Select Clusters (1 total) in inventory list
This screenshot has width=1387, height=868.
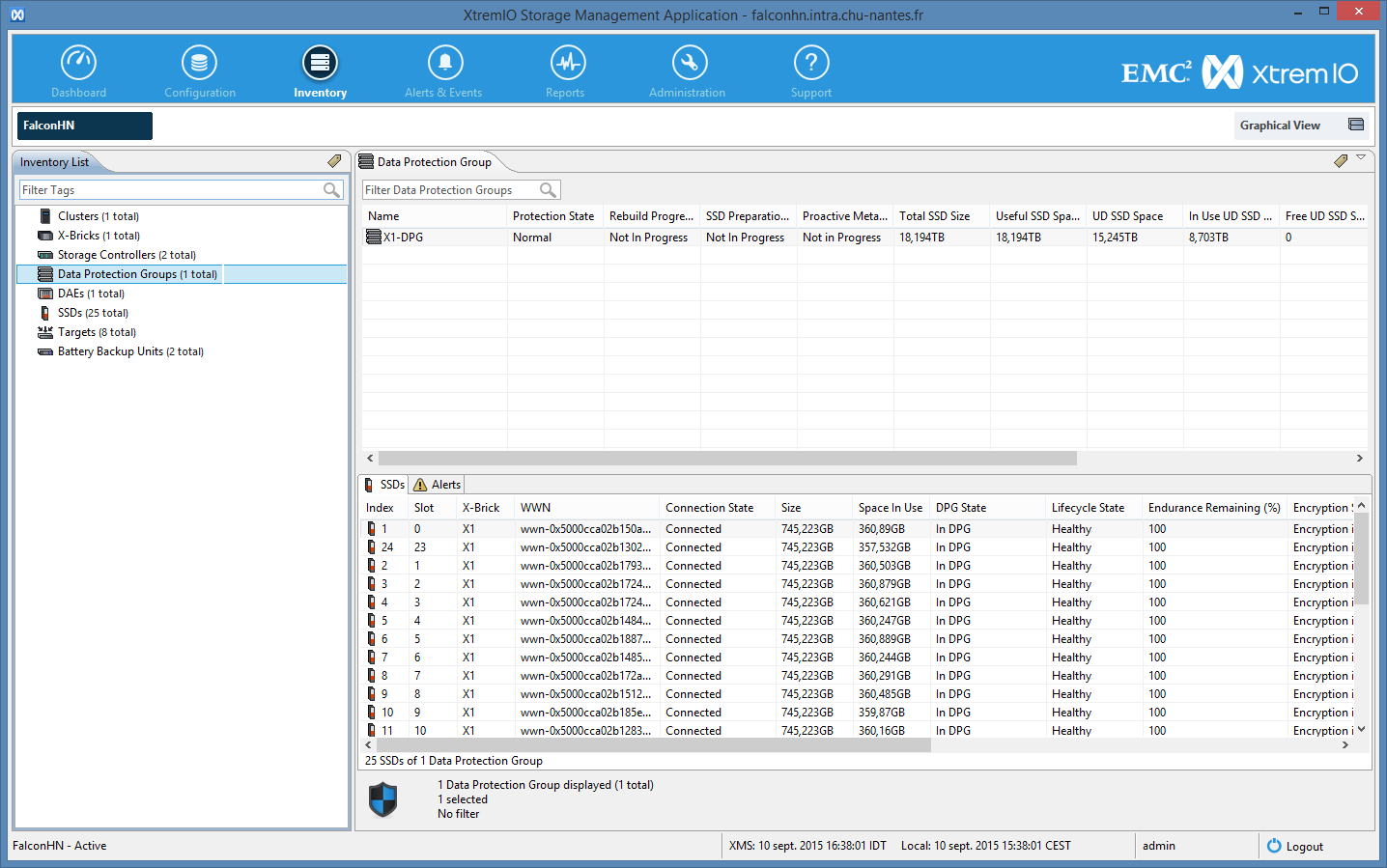99,216
